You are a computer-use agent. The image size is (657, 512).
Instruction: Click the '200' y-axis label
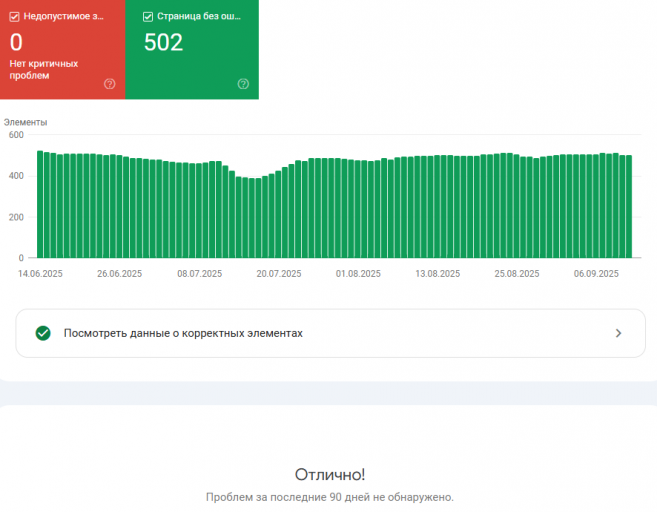tap(16, 217)
